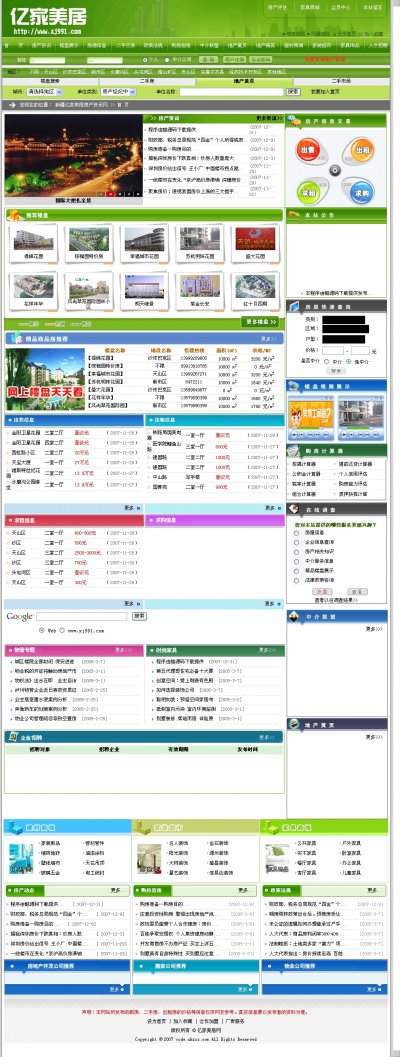Open the 请选择地区 city dropdown
Image resolution: width=400 pixels, height=1057 pixels.
45,91
